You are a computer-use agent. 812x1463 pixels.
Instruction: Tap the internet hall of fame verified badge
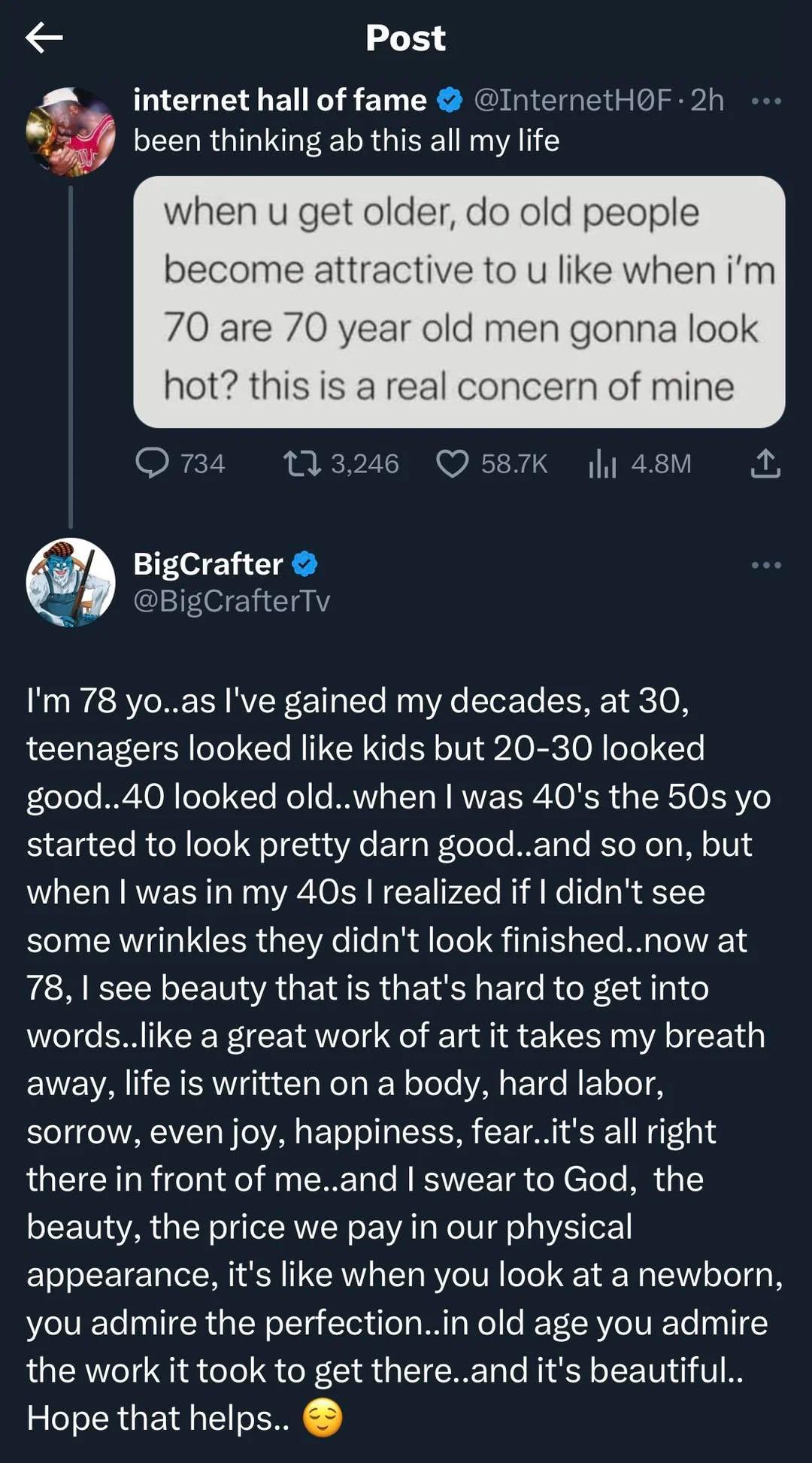[x=450, y=100]
